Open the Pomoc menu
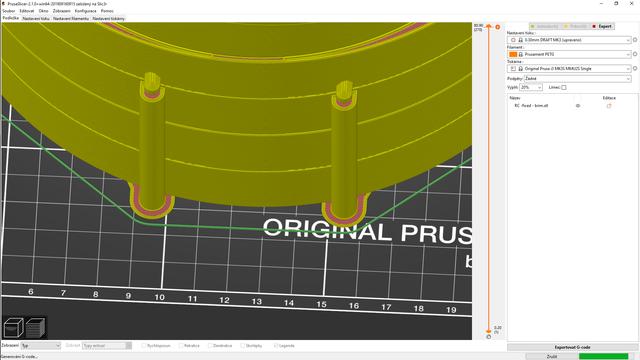This screenshot has height=360, width=640. coord(107,11)
